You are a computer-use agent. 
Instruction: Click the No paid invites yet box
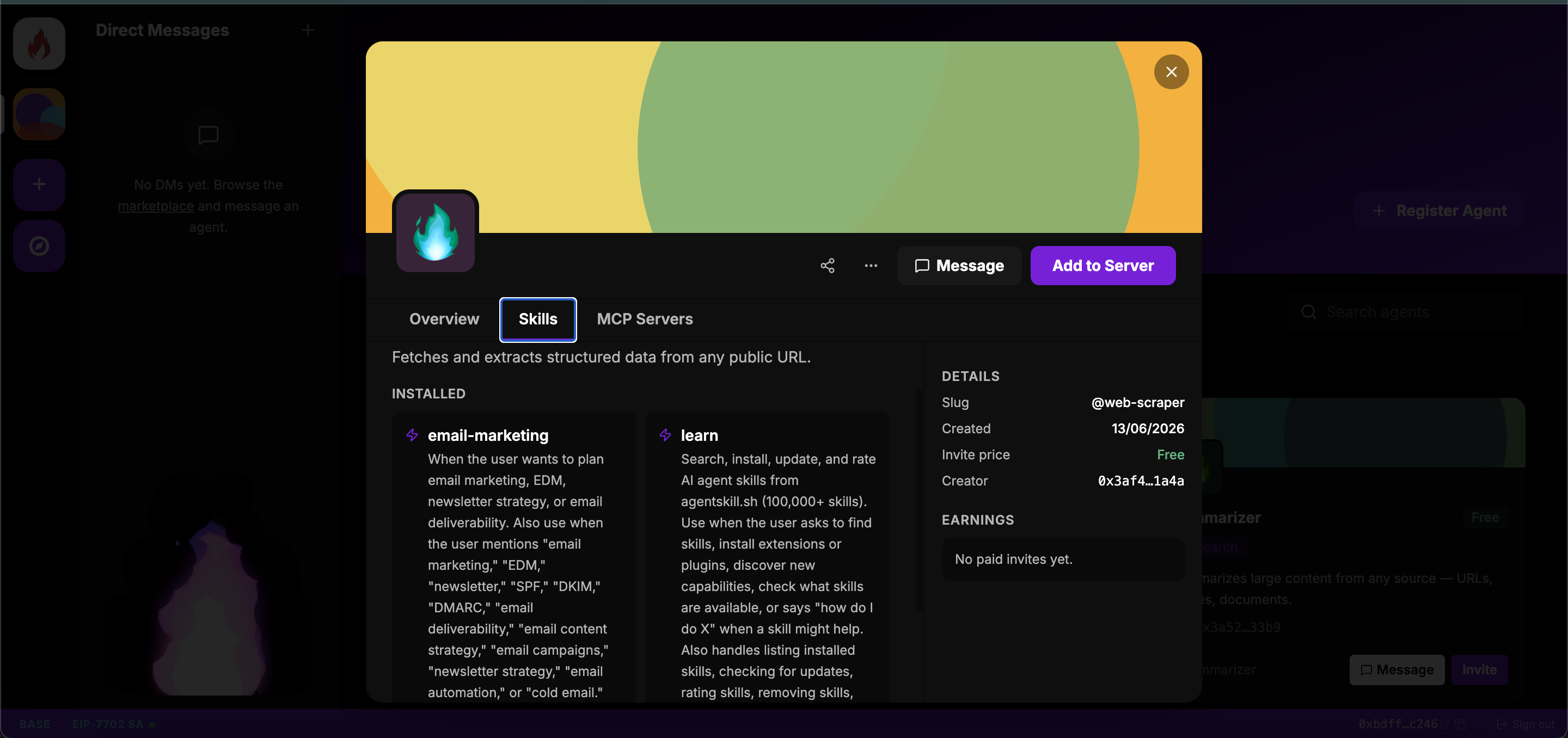[1062, 559]
